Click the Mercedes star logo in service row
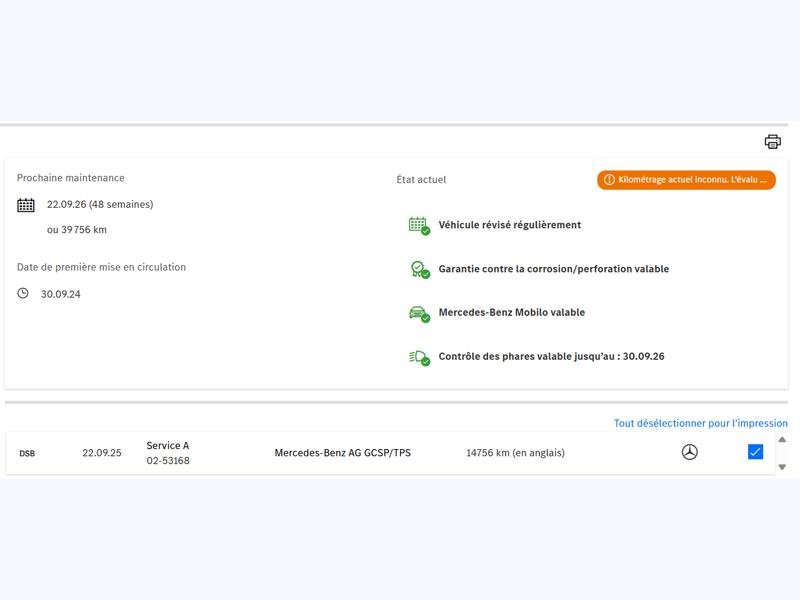800x600 pixels. pyautogui.click(x=689, y=452)
